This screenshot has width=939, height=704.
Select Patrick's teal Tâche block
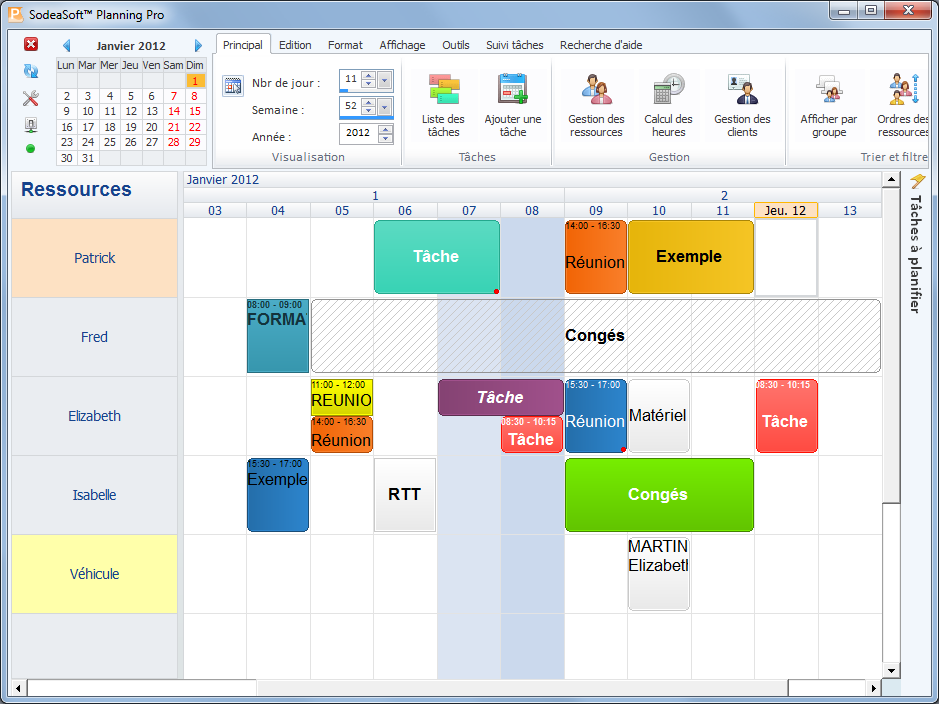437,257
